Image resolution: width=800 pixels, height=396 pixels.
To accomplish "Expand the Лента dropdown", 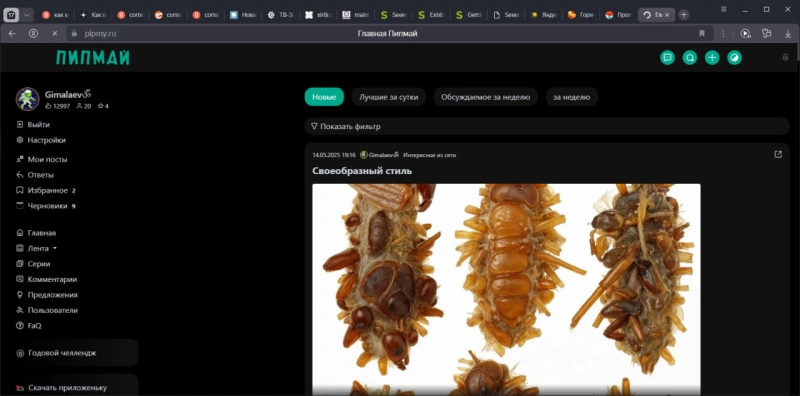I will coord(37,249).
